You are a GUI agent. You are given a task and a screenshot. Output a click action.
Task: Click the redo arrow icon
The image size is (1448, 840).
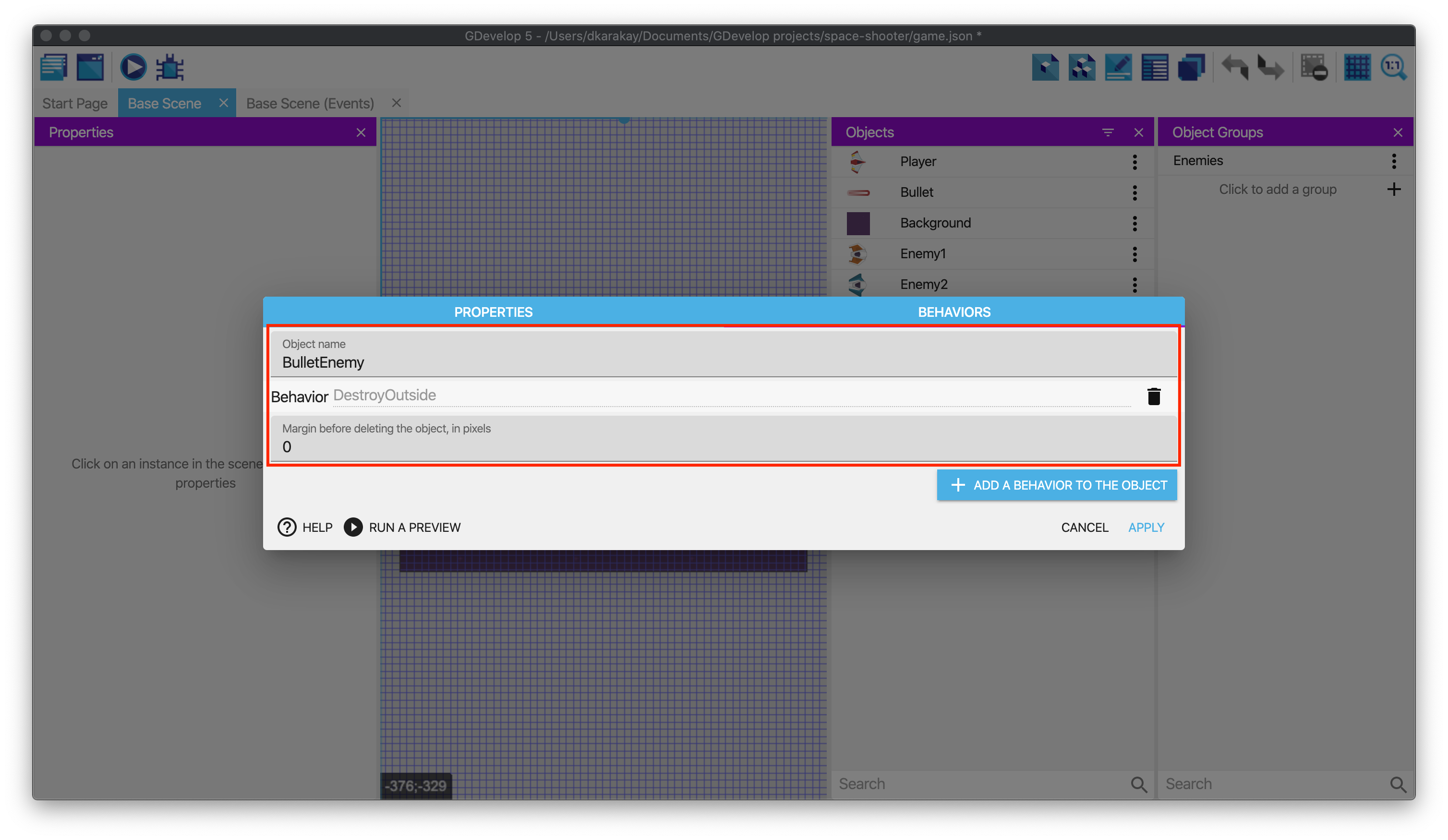pos(1270,67)
